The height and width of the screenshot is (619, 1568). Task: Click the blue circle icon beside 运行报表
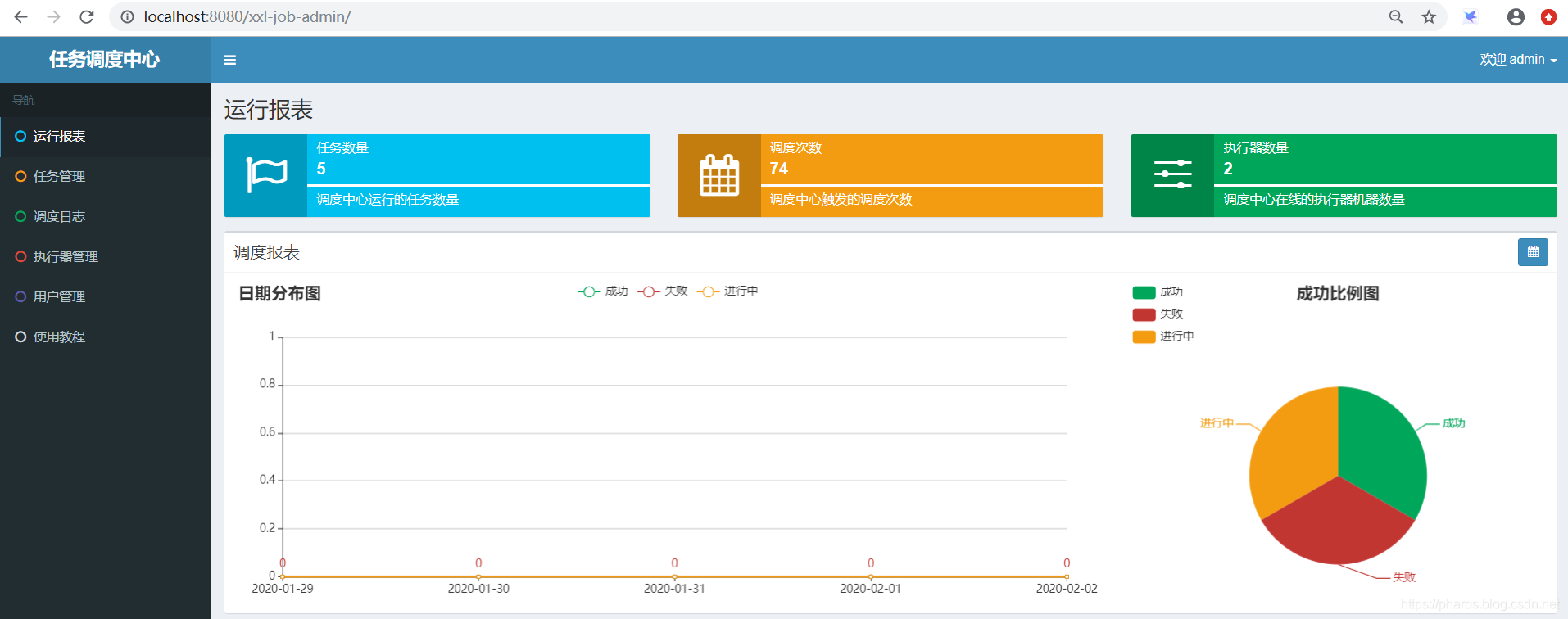click(20, 137)
